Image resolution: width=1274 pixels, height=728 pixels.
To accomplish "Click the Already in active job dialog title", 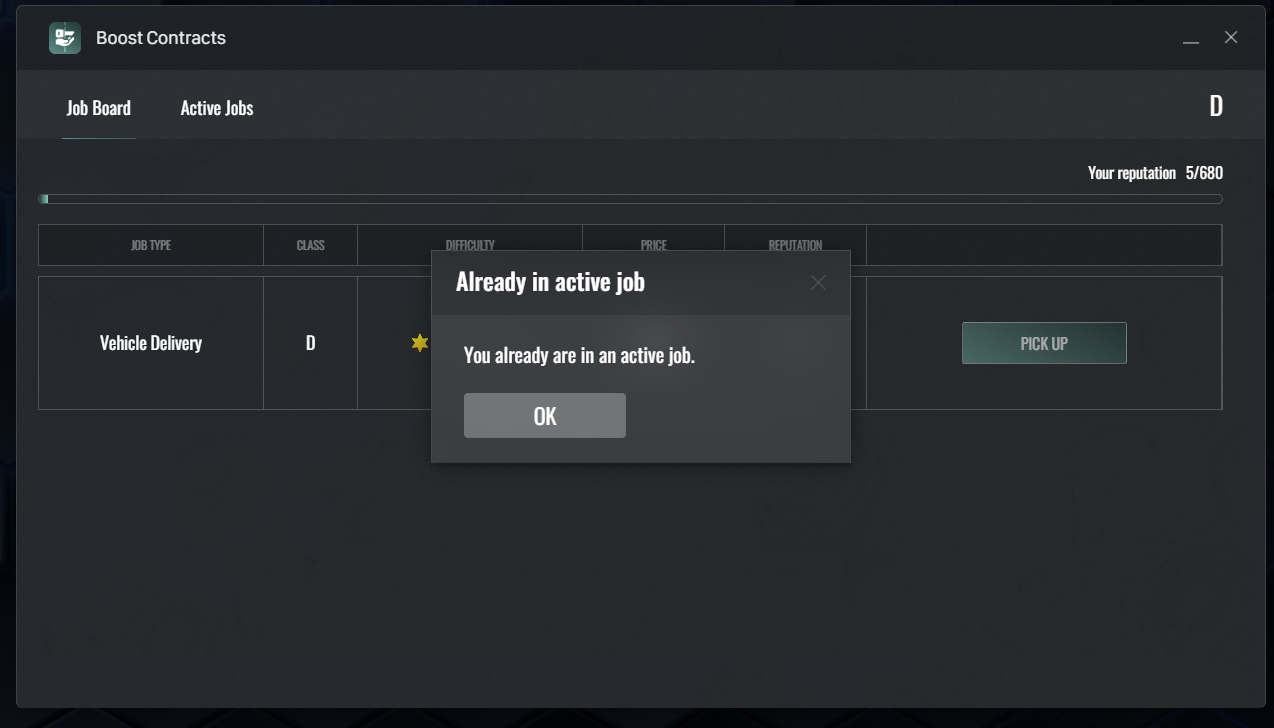I will click(x=548, y=282).
